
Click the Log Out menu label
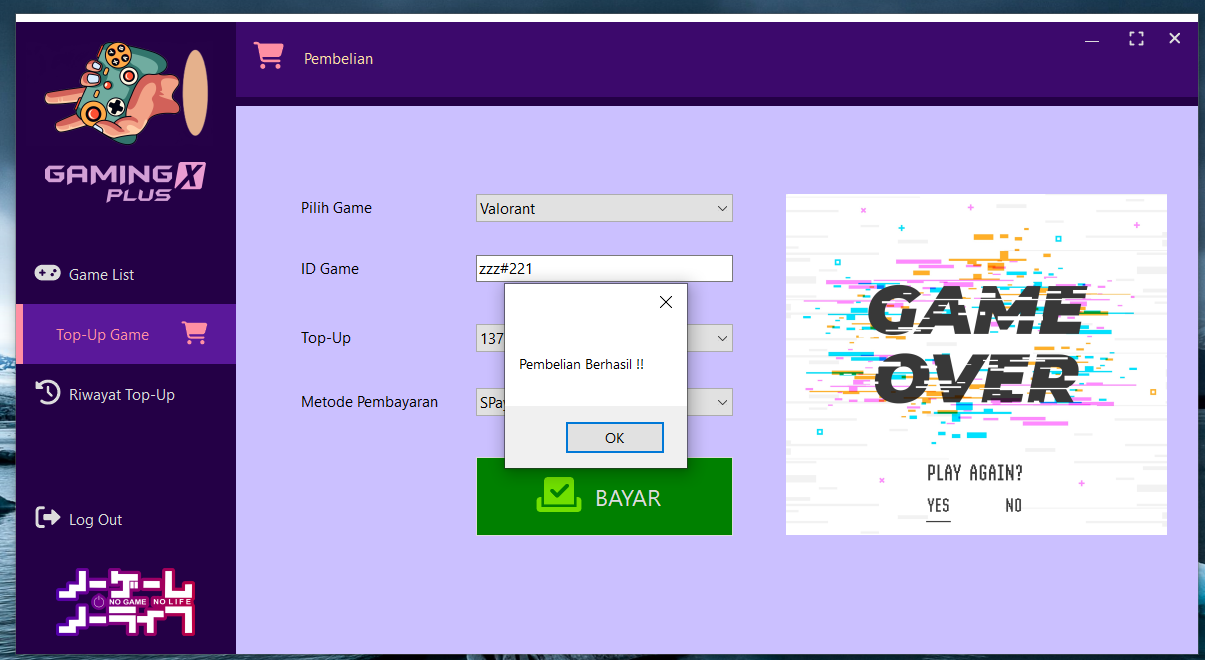tap(96, 520)
